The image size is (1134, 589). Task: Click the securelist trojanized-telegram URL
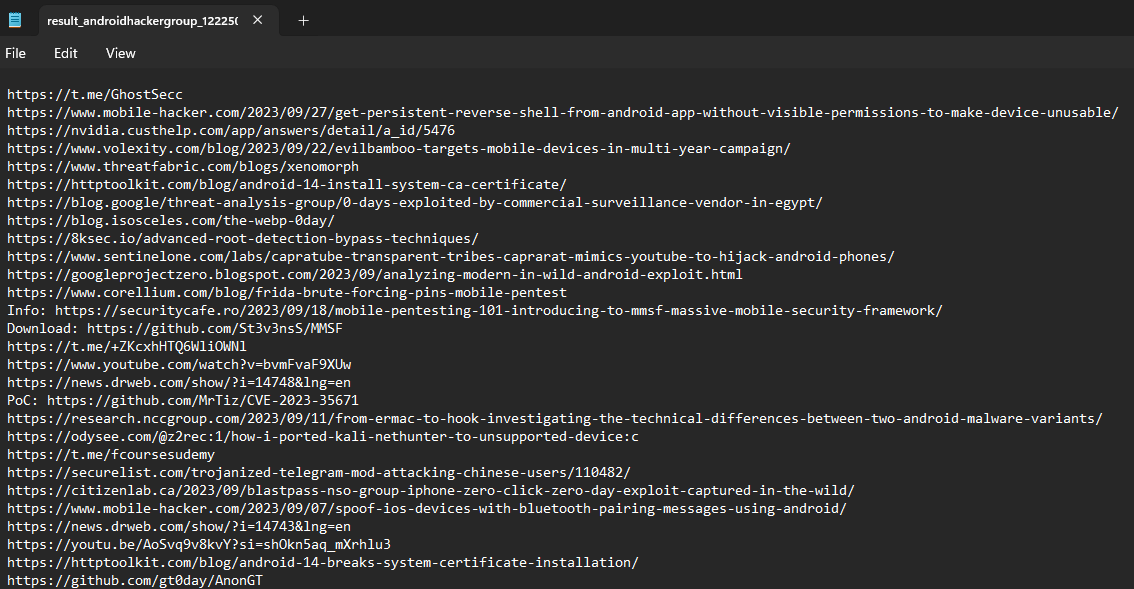click(x=319, y=473)
